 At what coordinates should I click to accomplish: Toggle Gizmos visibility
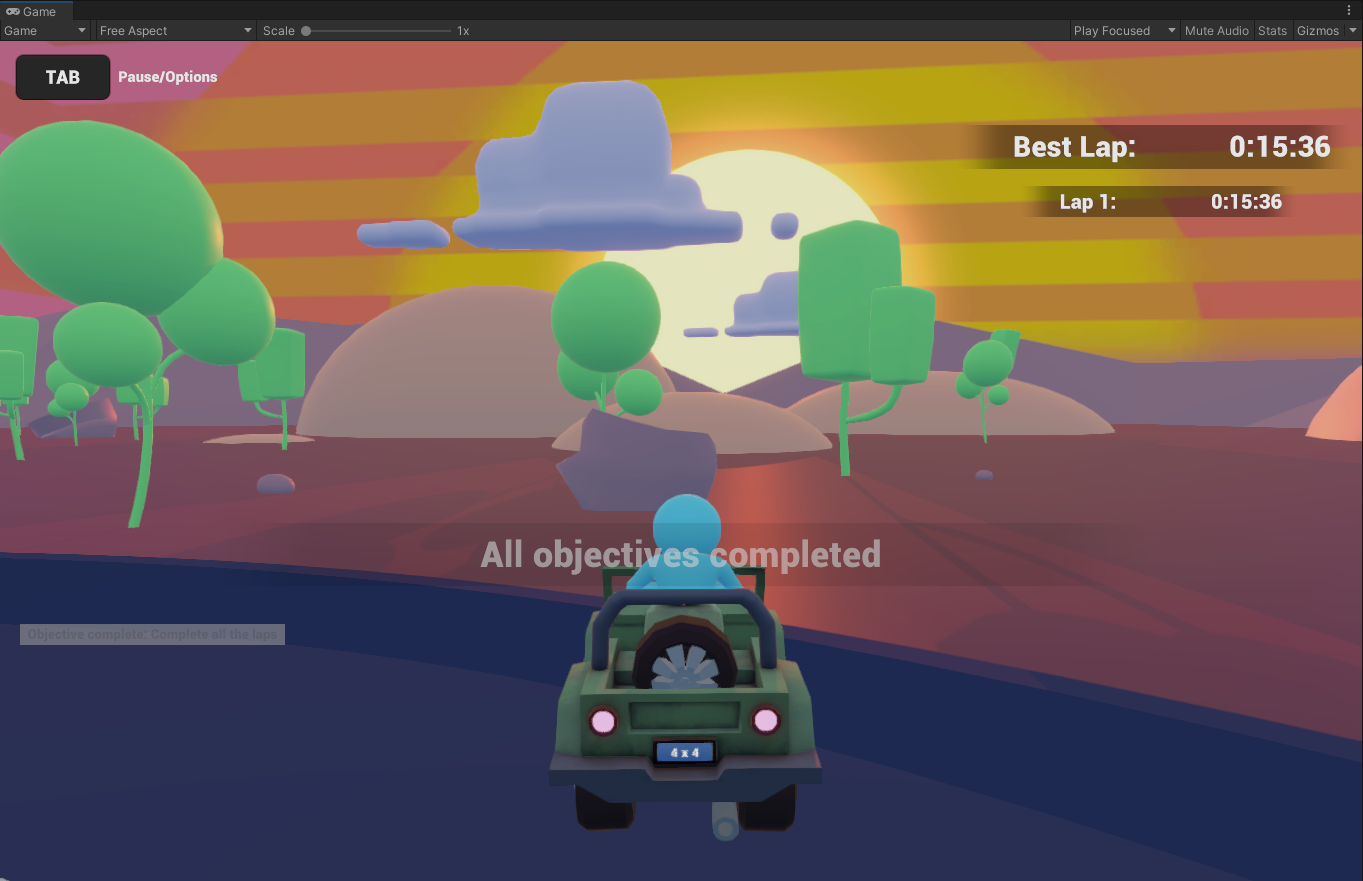1320,30
